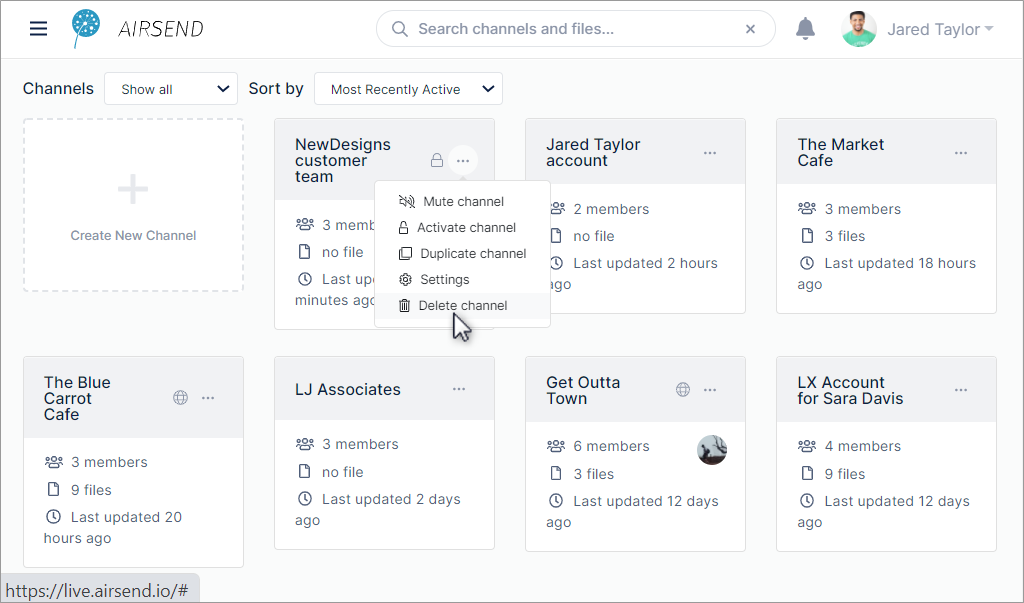Click the globe icon on Get Outta Town
Image resolution: width=1024 pixels, height=603 pixels.
point(682,390)
